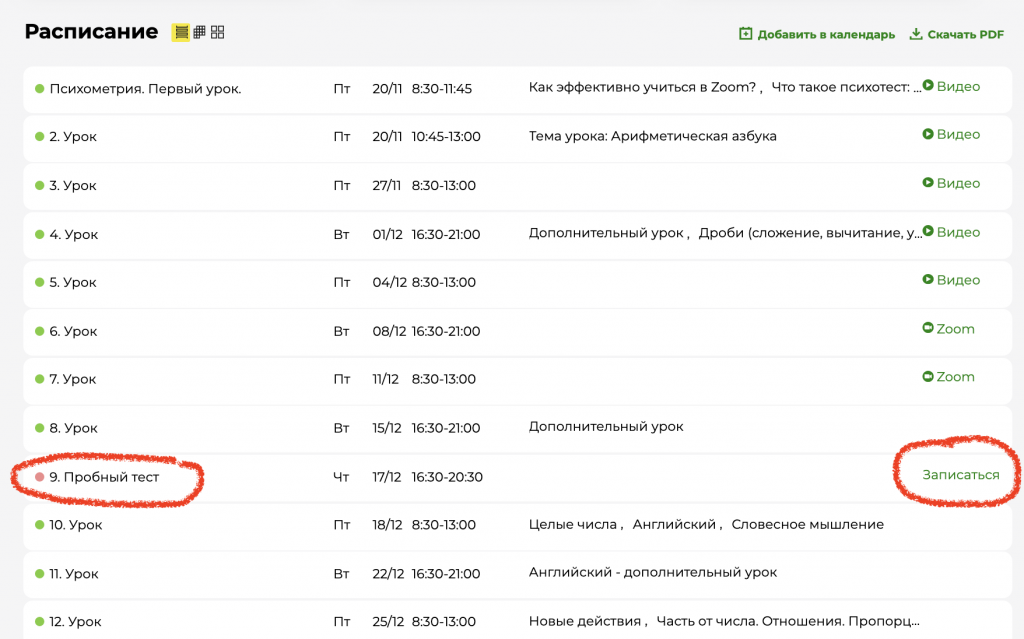Viewport: 1024px width, 639px height.
Task: Click play icon for lesson 5 video
Action: 927,280
